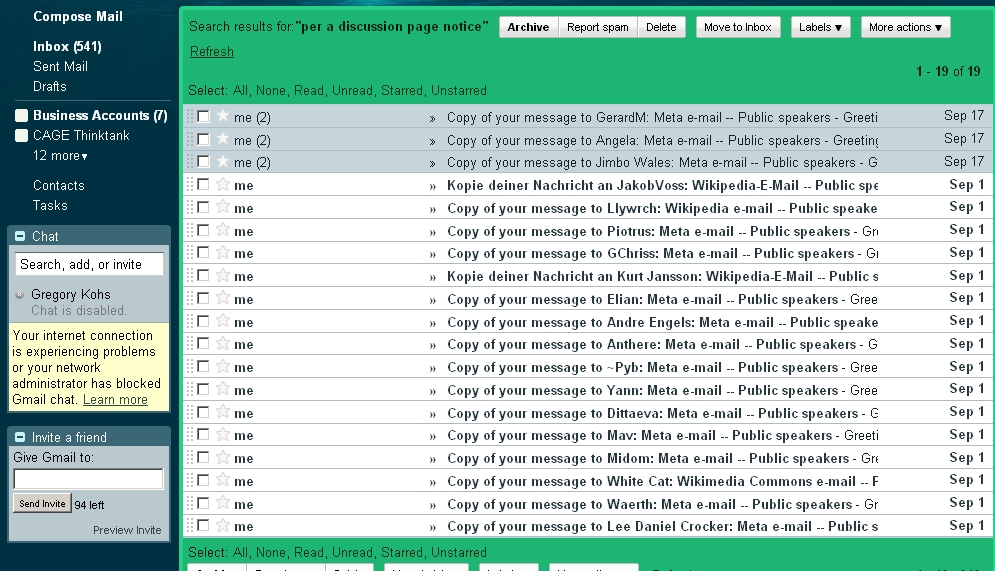Star the message to GerardM
This screenshot has height=571, width=995.
[223, 116]
